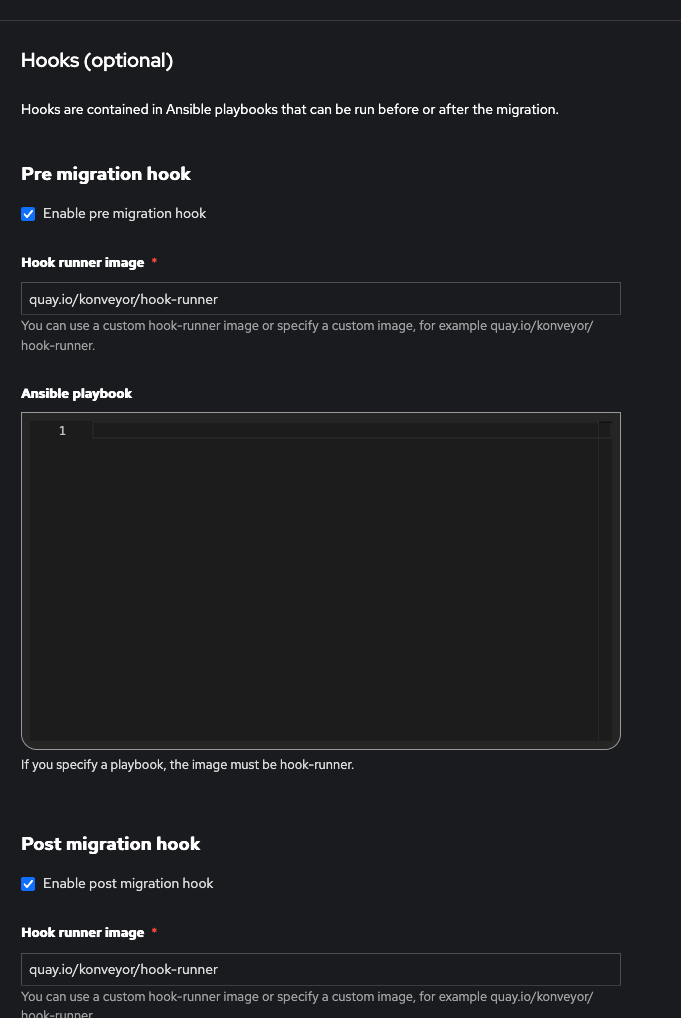
Task: Click the 'Hooks (optional)' section heading
Action: click(97, 61)
